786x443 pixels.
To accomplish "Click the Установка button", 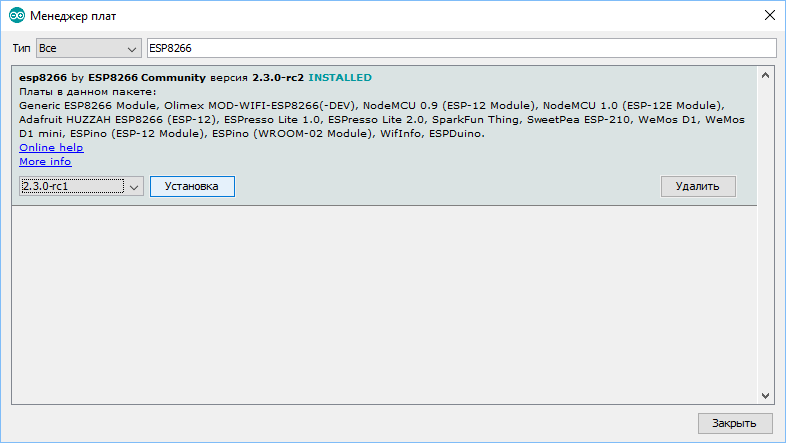I will click(x=192, y=186).
